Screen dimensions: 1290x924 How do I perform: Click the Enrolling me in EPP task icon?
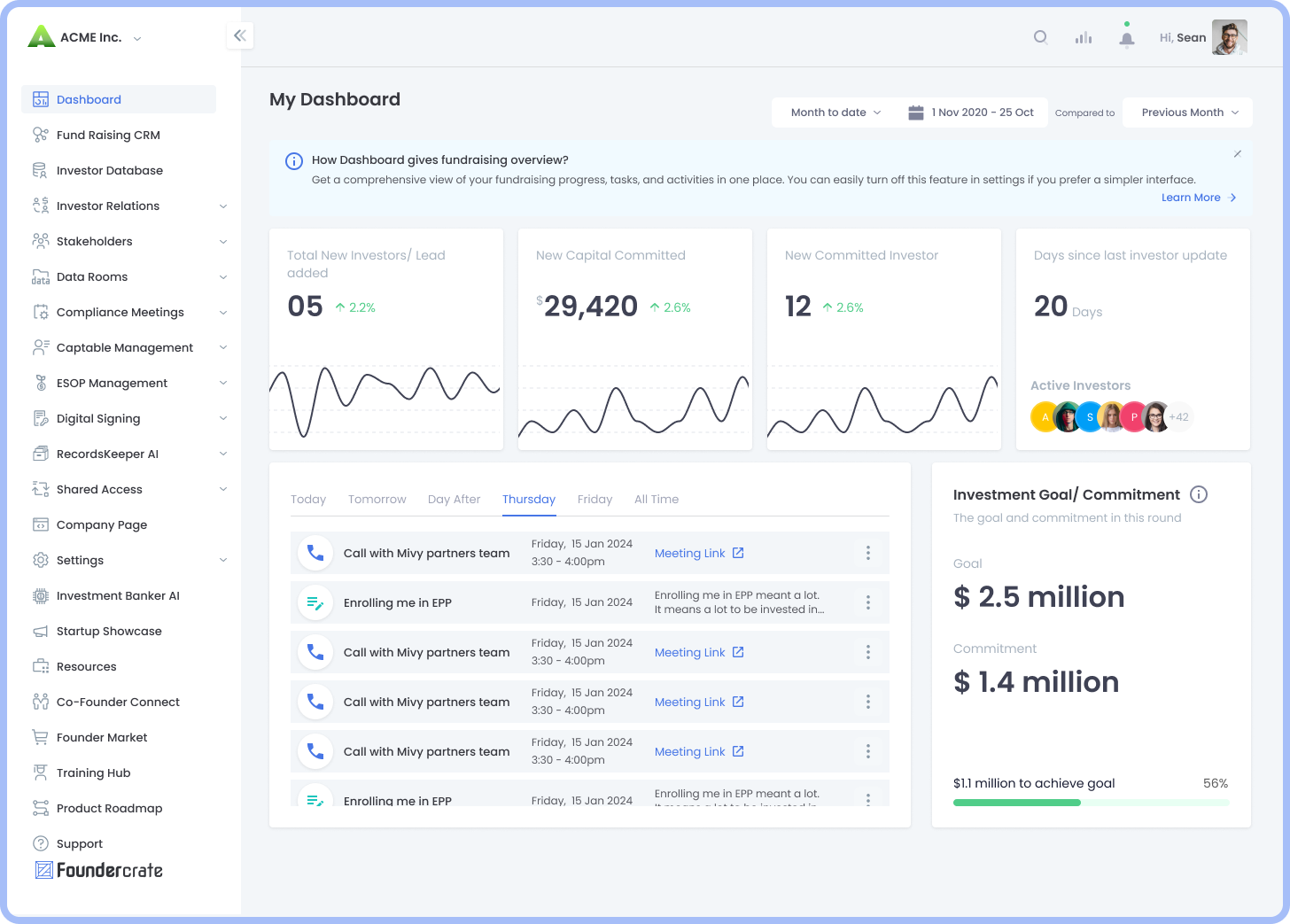315,602
